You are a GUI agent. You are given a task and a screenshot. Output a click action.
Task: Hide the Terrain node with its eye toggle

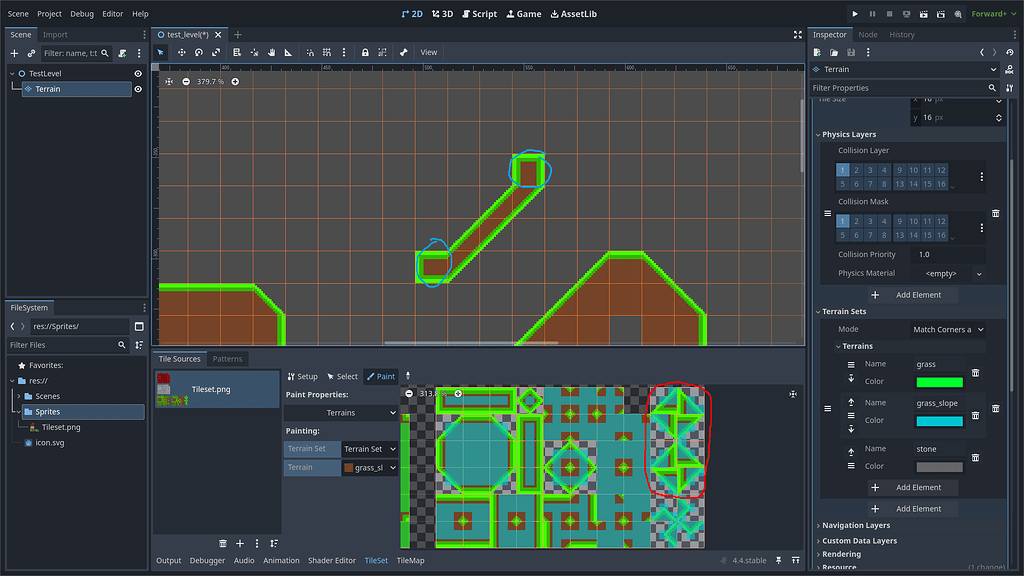click(137, 88)
